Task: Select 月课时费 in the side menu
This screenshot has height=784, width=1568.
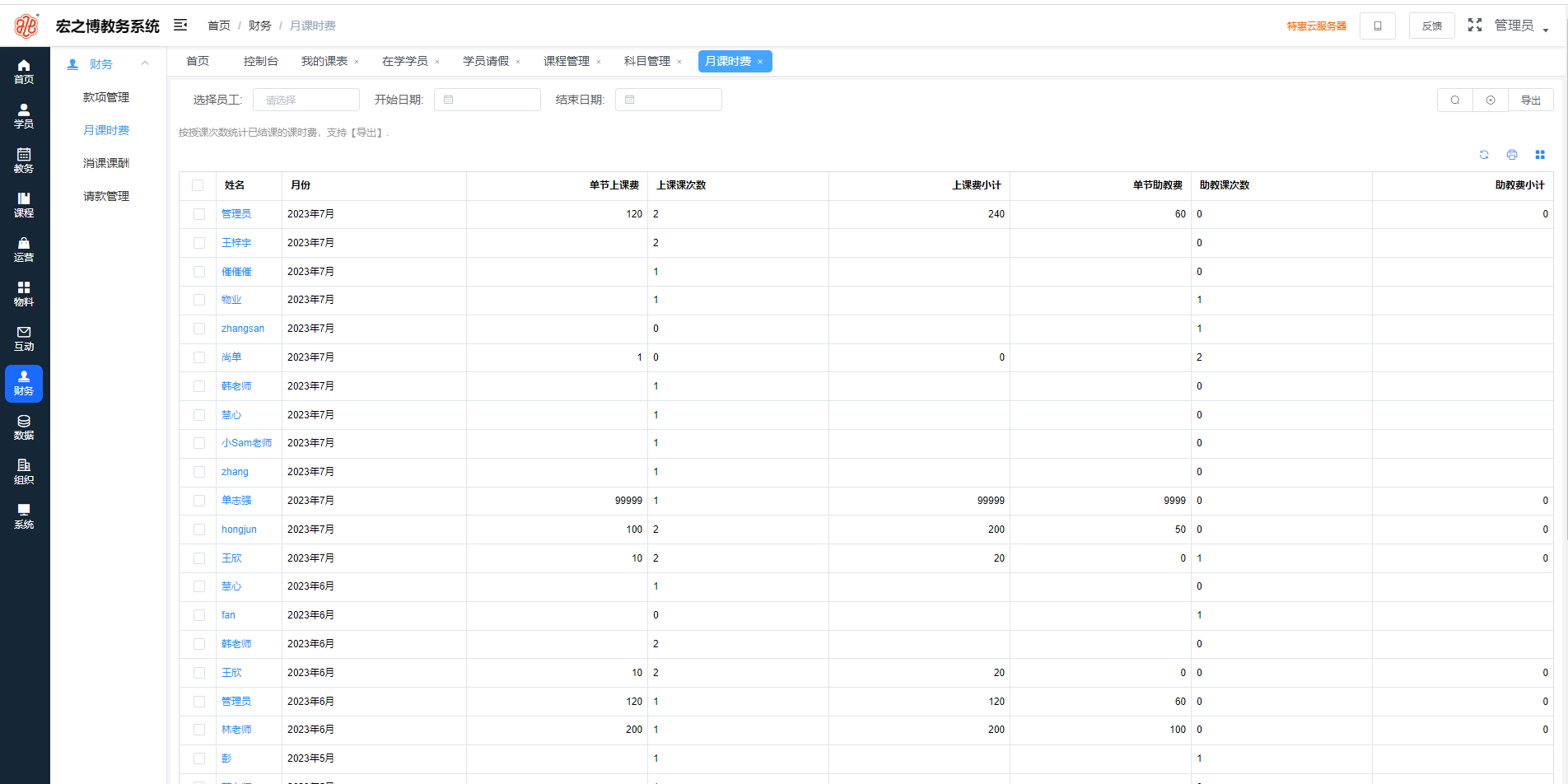Action: pos(106,130)
